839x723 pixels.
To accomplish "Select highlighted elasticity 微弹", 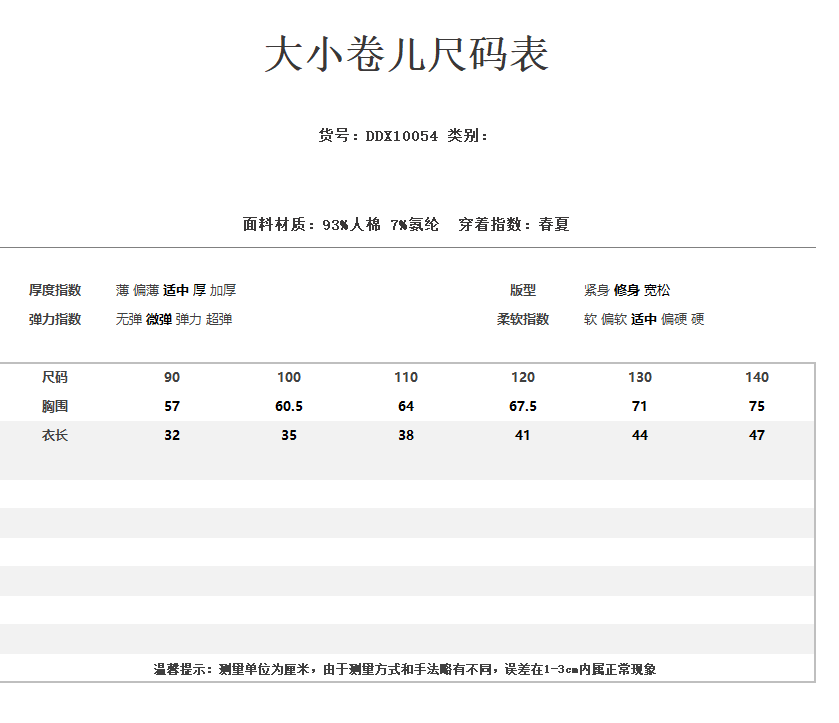I will pos(159,319).
